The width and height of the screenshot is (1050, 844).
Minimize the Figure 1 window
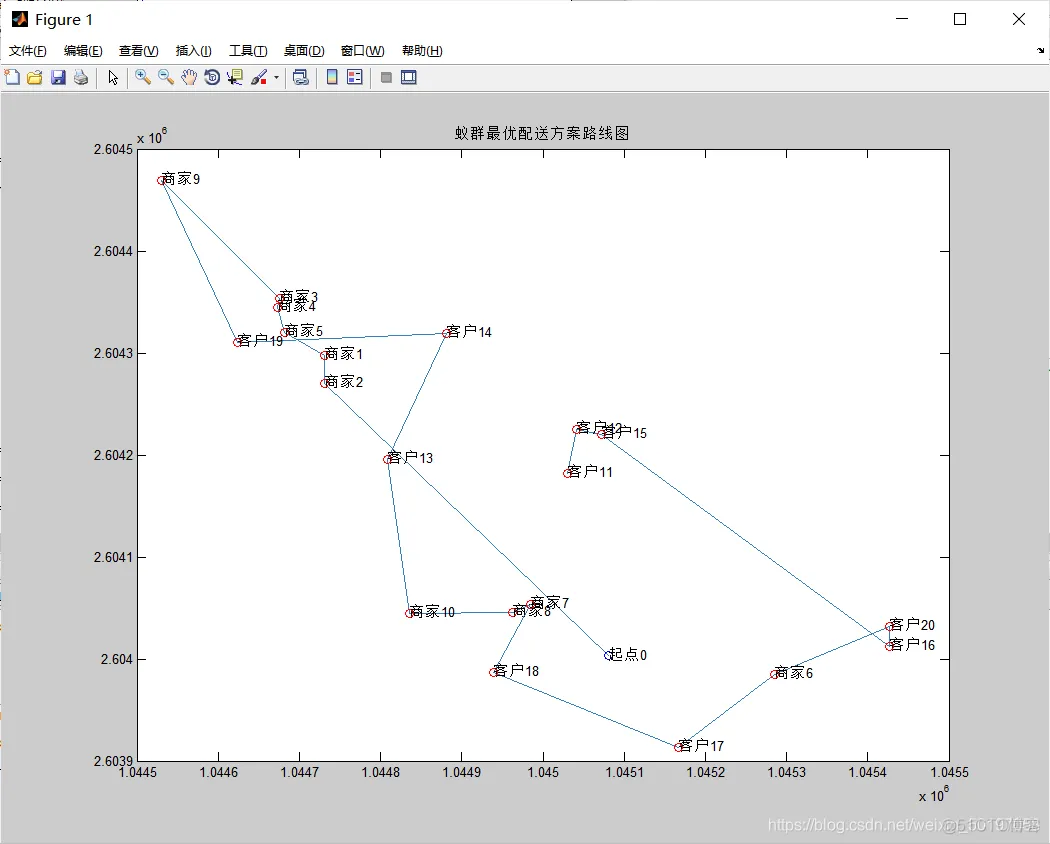(x=902, y=19)
